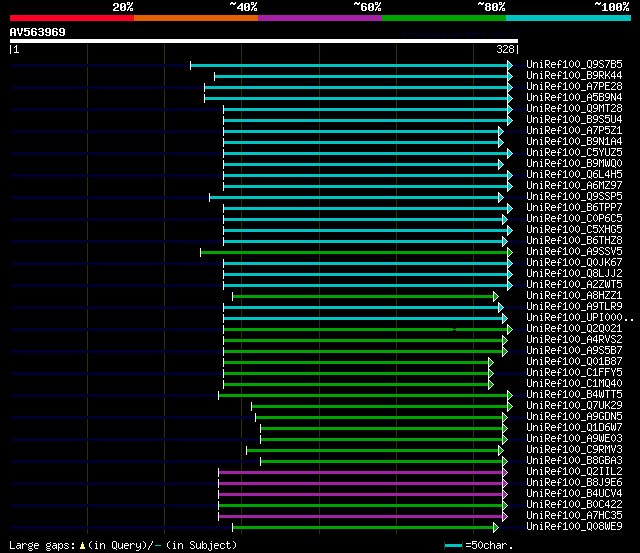Select the UniRef100_A7PE28 label
Image resolution: width=640 pixels, height=553 pixels.
pyautogui.click(x=574, y=87)
